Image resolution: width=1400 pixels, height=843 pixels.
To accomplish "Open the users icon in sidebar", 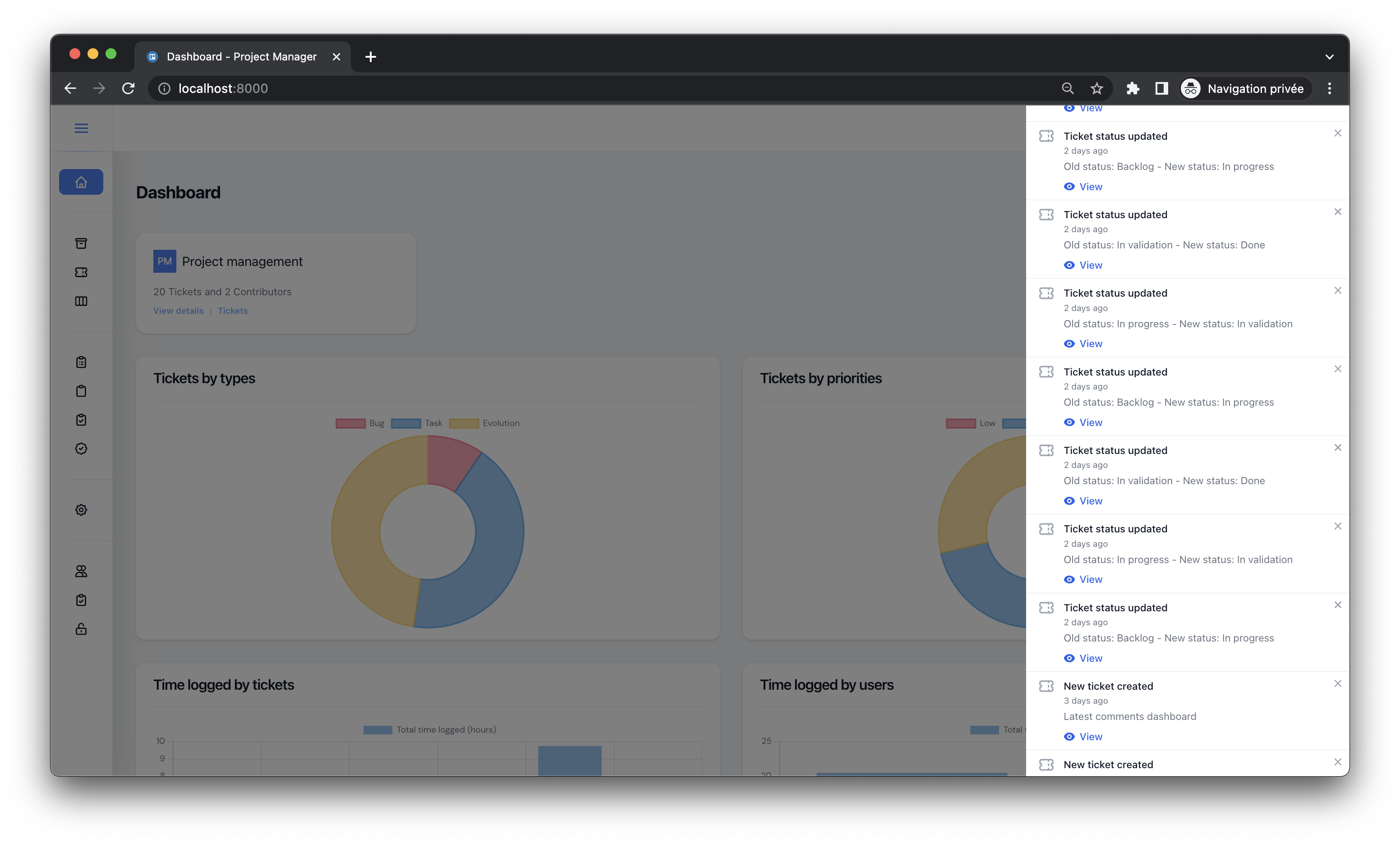I will point(81,571).
